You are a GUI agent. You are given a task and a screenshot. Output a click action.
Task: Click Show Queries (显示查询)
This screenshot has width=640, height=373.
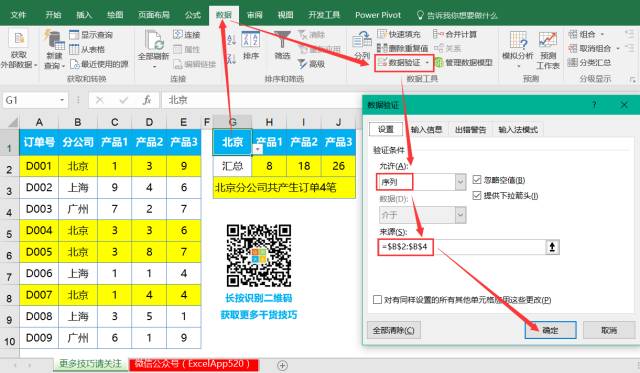point(91,35)
